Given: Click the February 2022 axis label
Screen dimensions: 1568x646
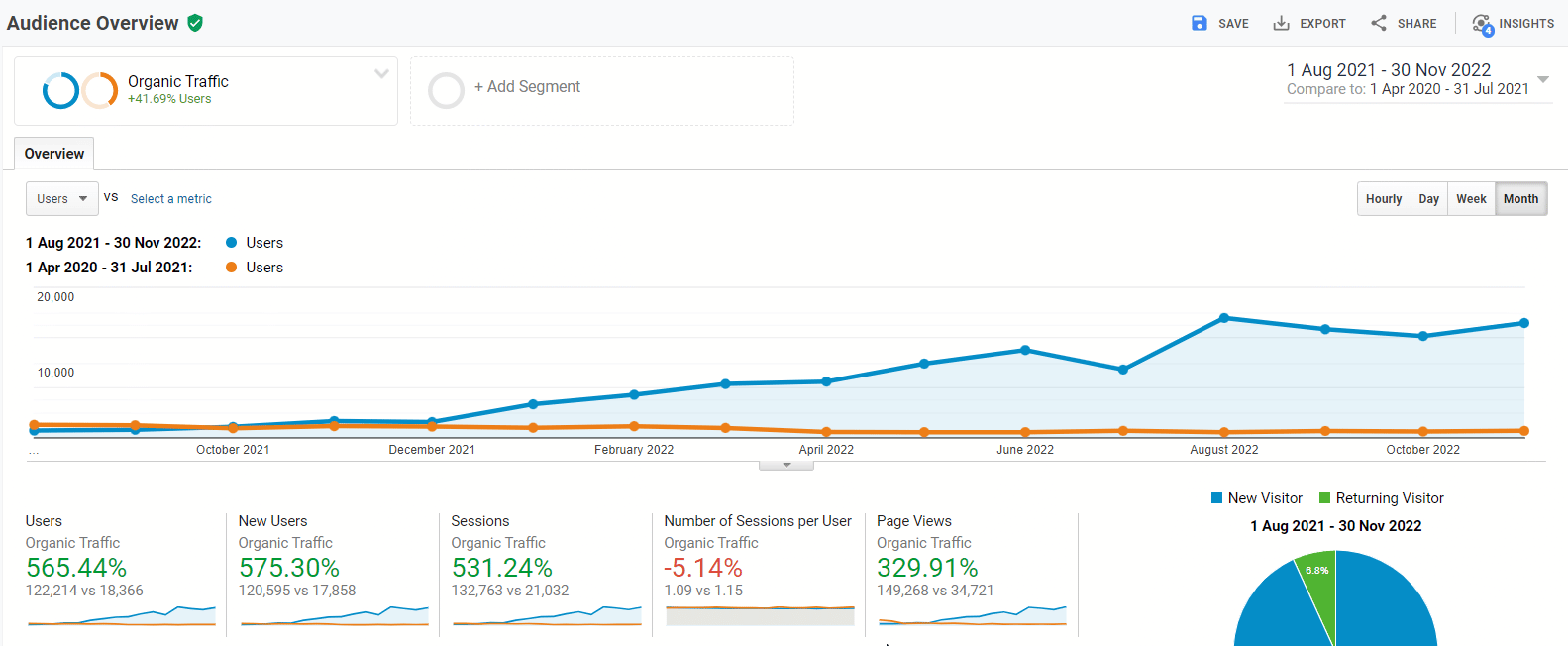Looking at the screenshot, I should point(634,450).
